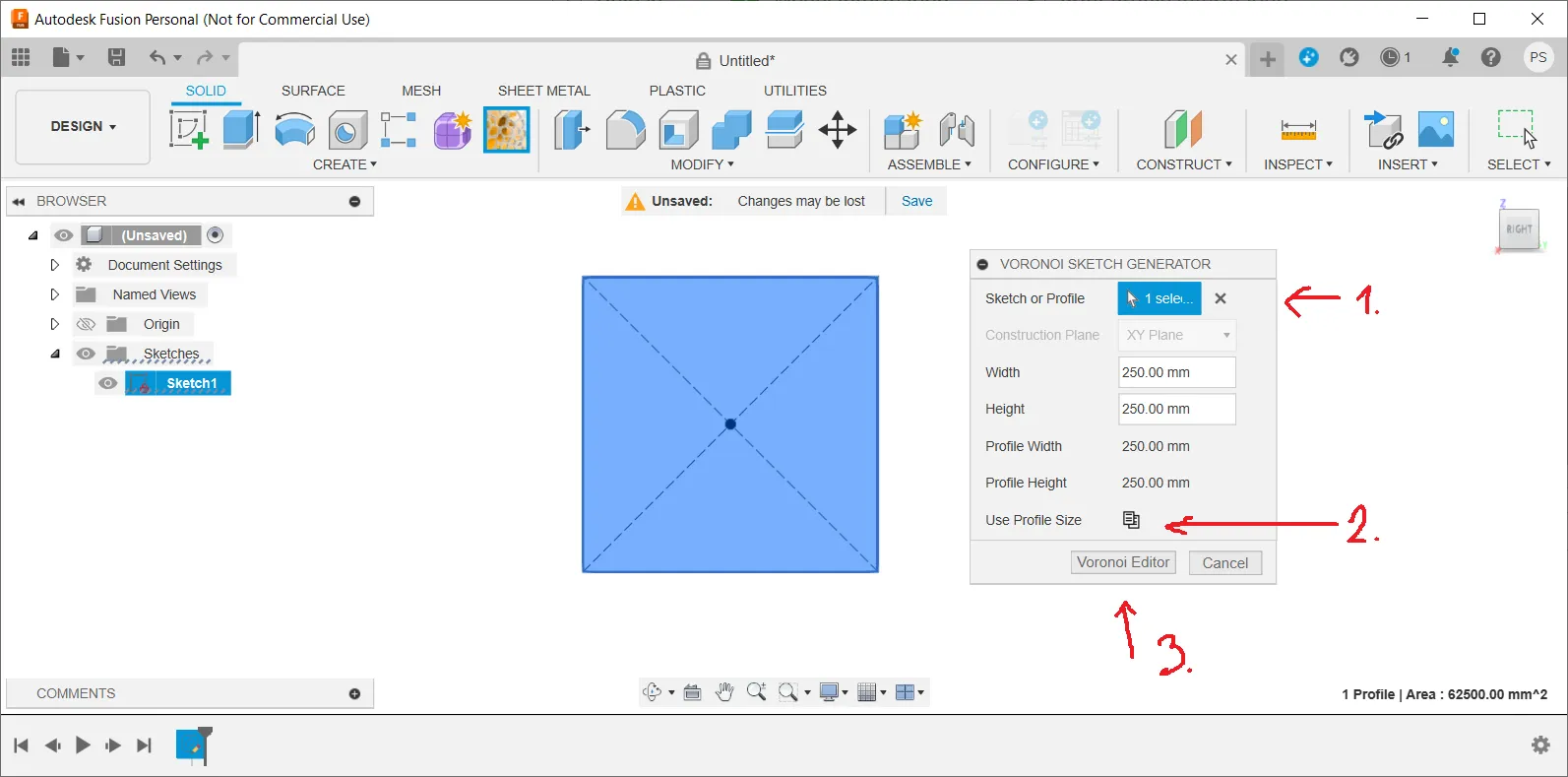This screenshot has height=777, width=1568.
Task: Select the Extrude tool
Action: click(241, 129)
